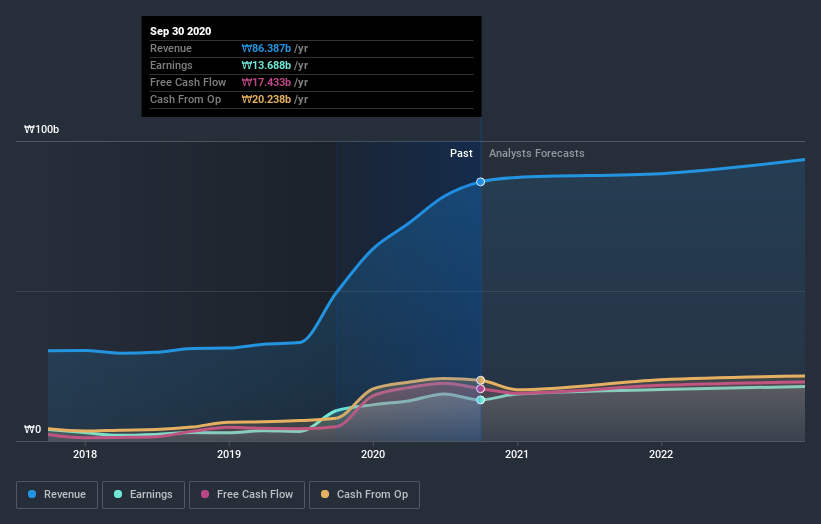The height and width of the screenshot is (524, 821).
Task: Click the pink Free Cash Flow data point
Action: click(480, 389)
